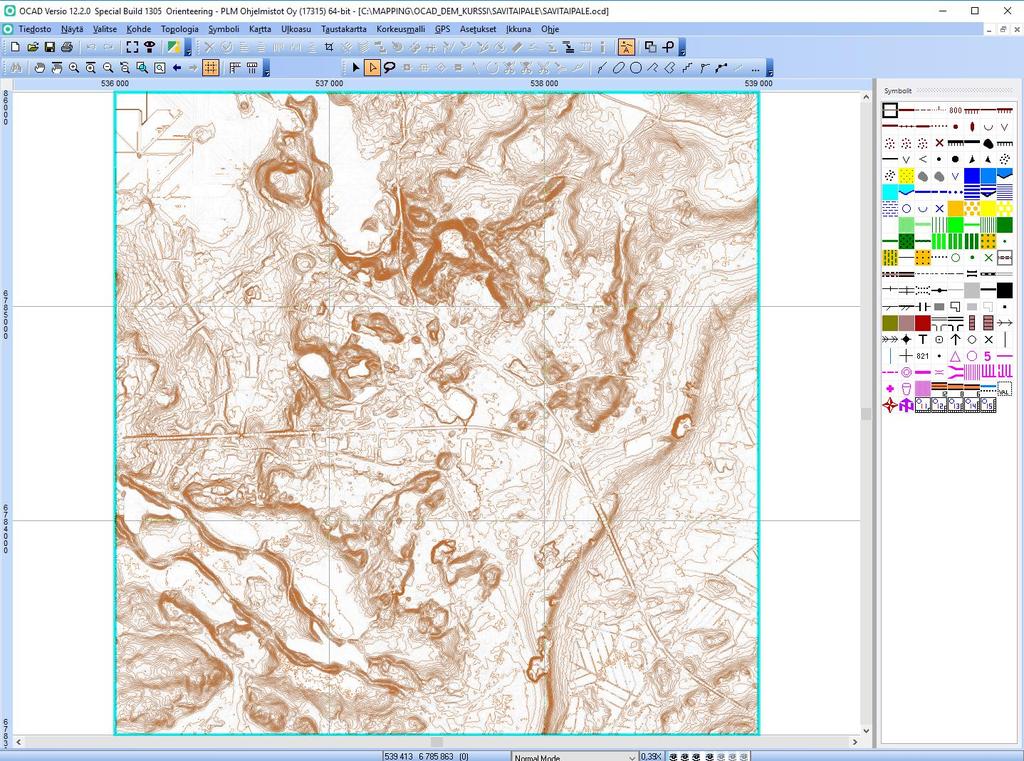Click the vertical scrollbar up arrow
Image resolution: width=1024 pixels, height=761 pixels.
pyautogui.click(x=867, y=97)
